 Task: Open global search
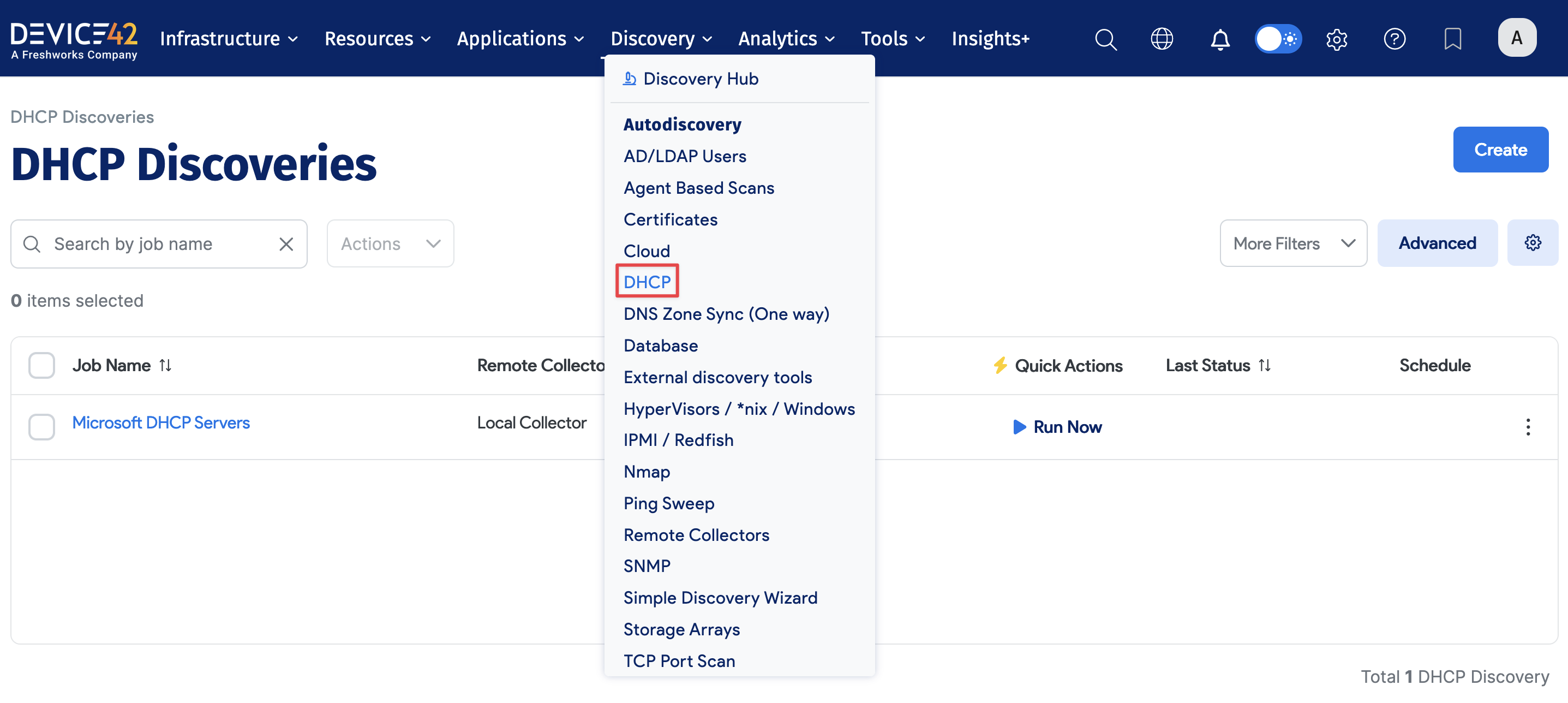point(1105,38)
